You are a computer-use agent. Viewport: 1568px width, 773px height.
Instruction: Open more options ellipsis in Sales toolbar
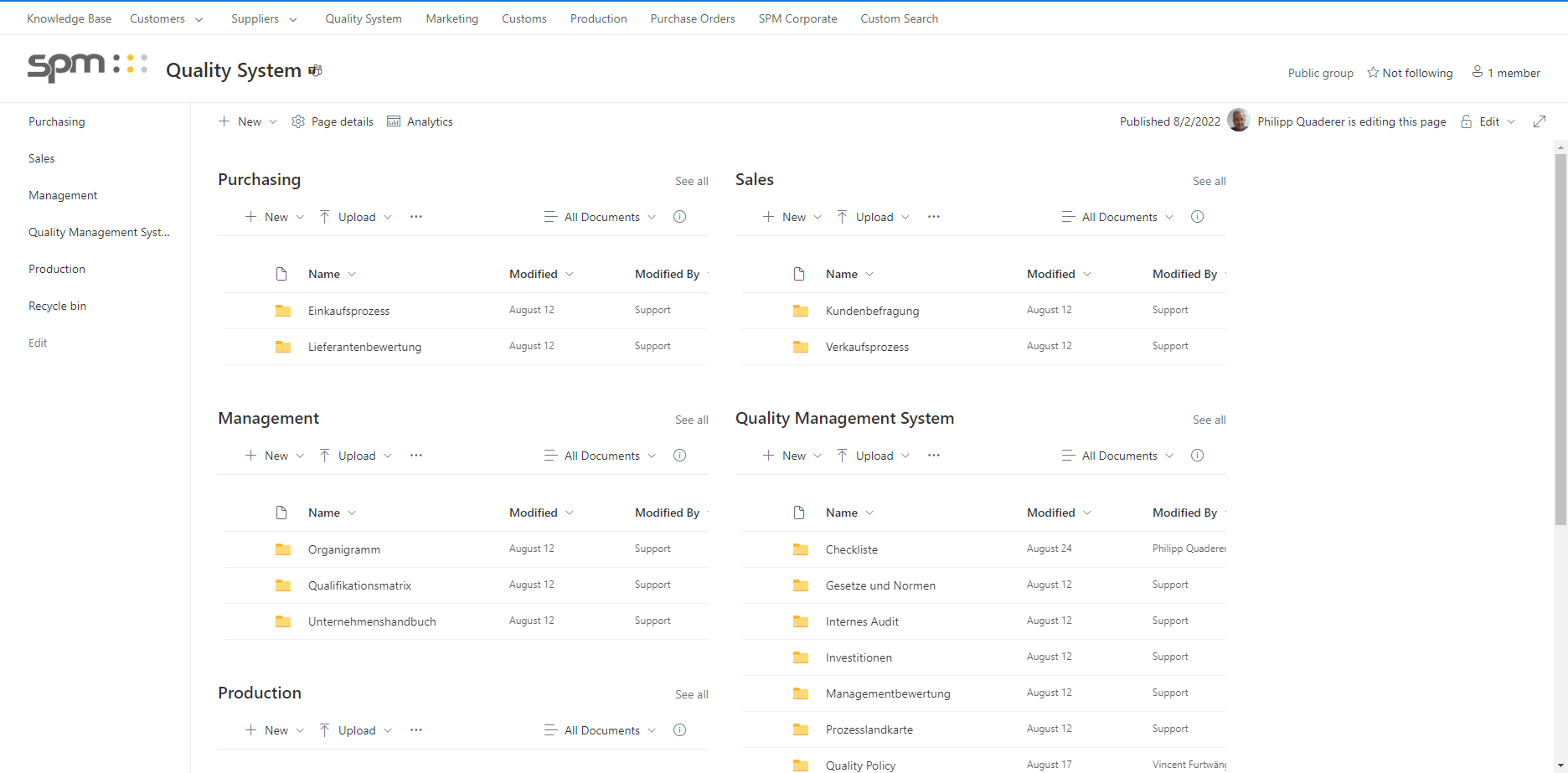(x=934, y=217)
